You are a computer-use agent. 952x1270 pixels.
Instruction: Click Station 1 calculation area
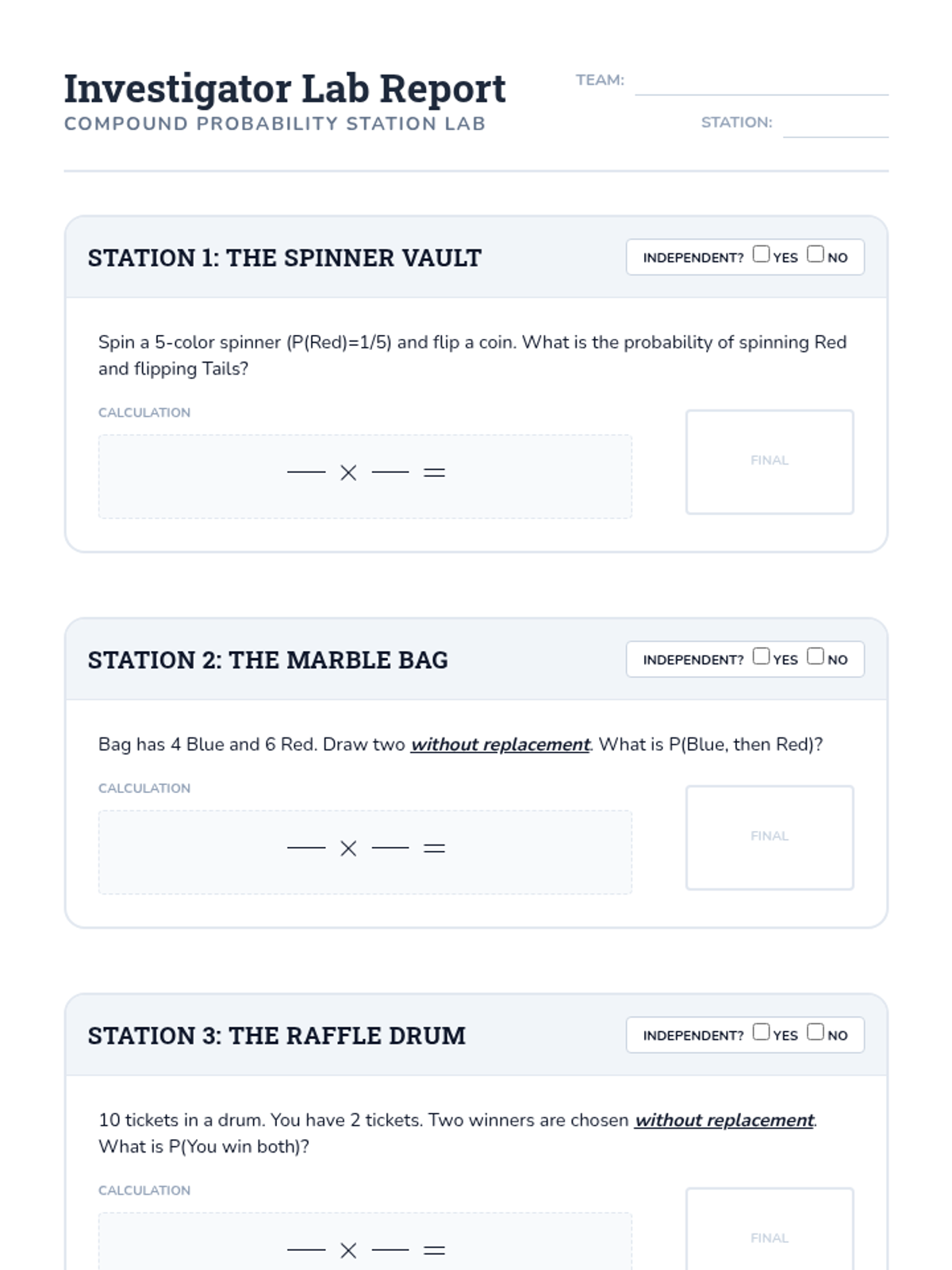365,476
